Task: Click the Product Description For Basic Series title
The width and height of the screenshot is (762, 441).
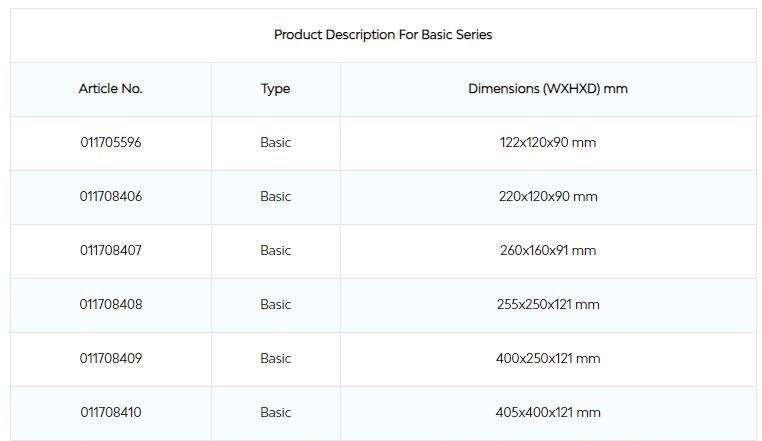Action: [383, 35]
